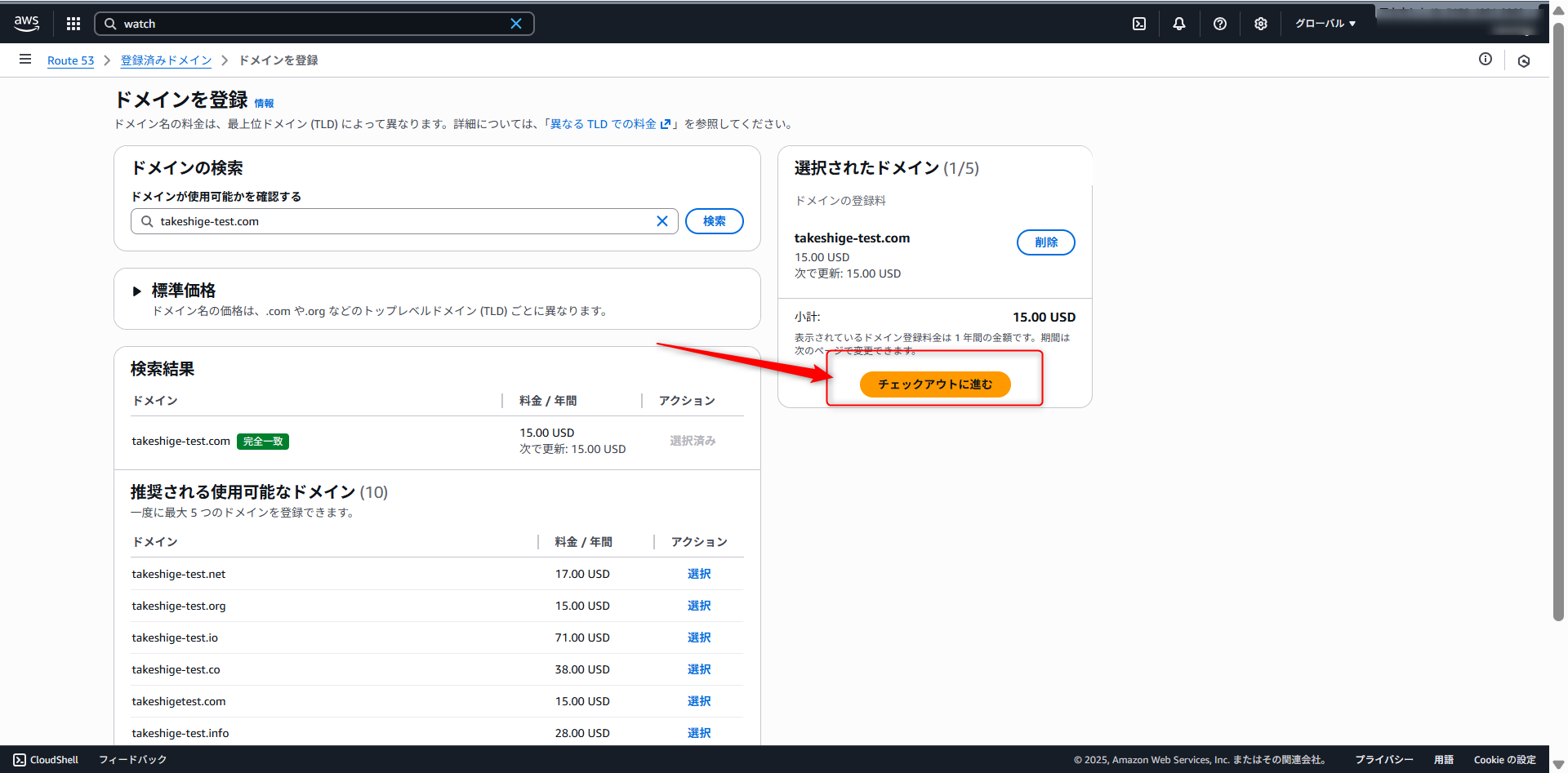Open the notifications bell icon

click(1179, 24)
